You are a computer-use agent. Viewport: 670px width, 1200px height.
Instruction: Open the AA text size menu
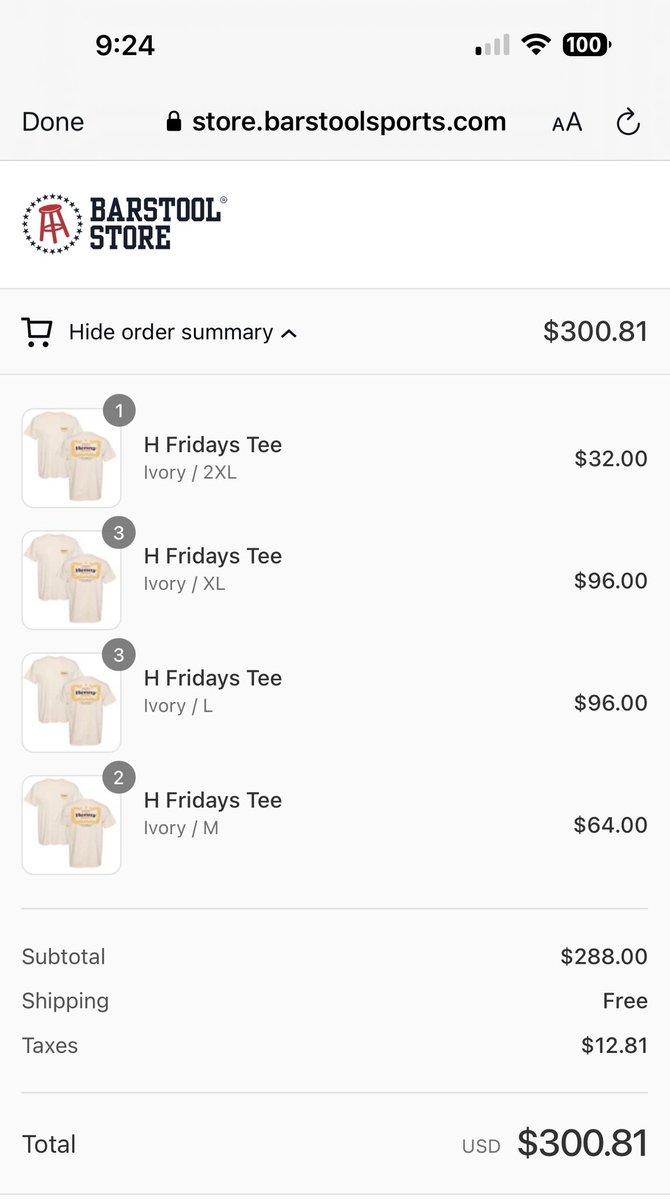click(567, 122)
